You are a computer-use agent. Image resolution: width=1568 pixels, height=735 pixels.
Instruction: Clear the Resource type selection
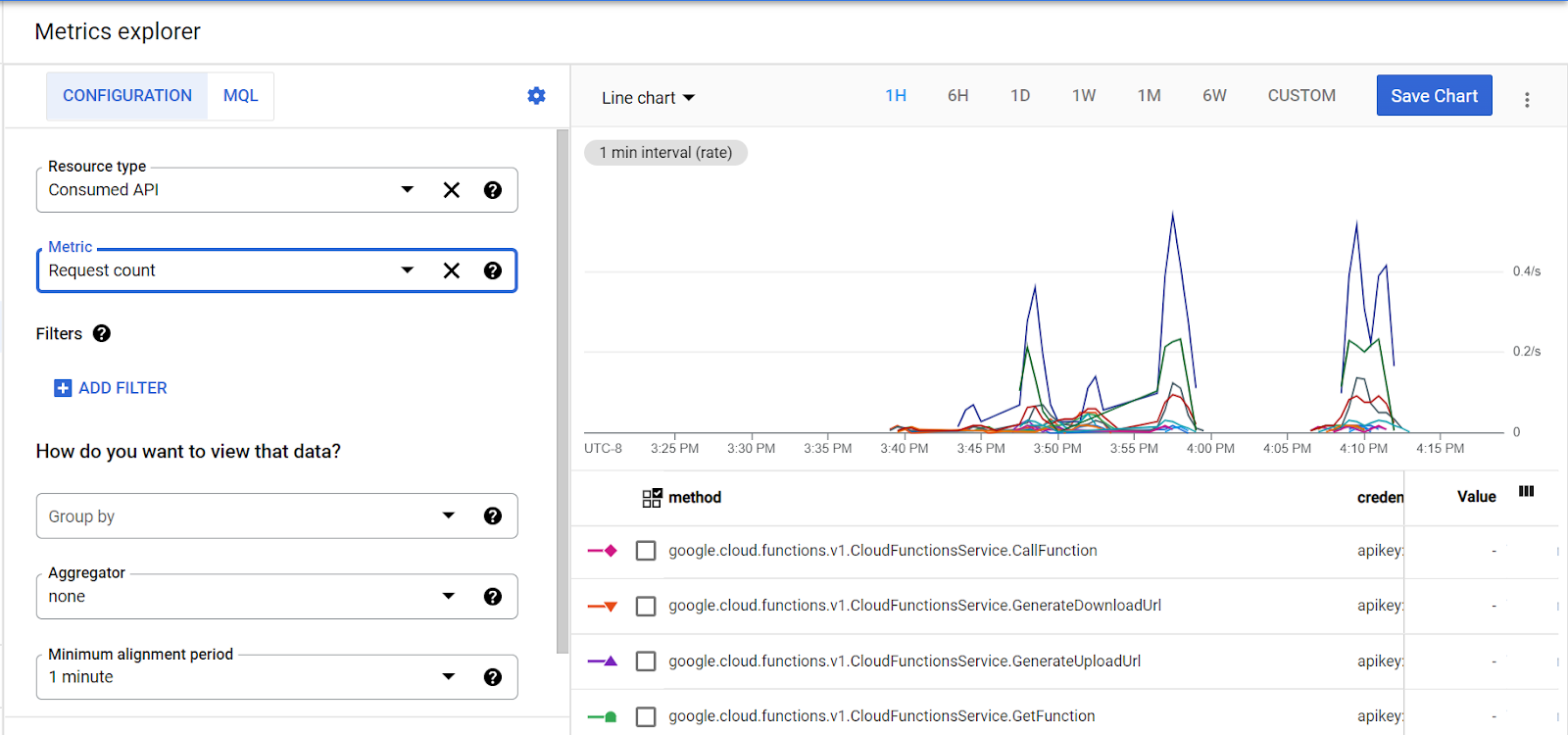pos(451,190)
